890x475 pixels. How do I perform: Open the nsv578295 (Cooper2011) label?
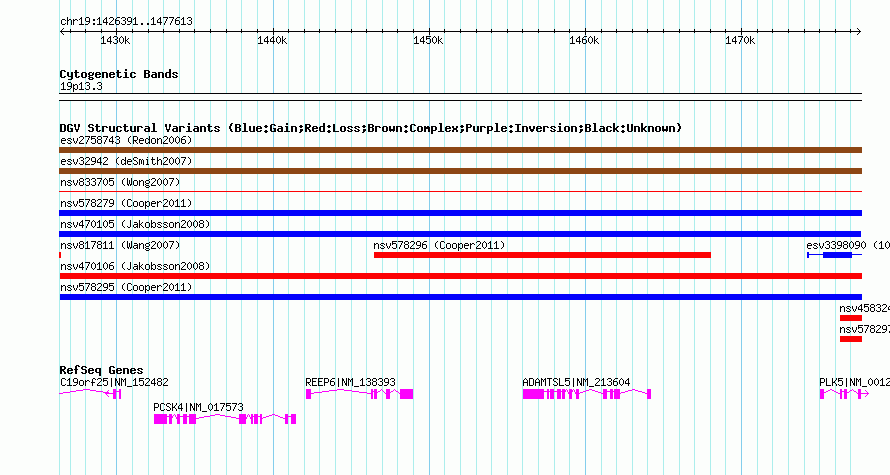(x=126, y=287)
